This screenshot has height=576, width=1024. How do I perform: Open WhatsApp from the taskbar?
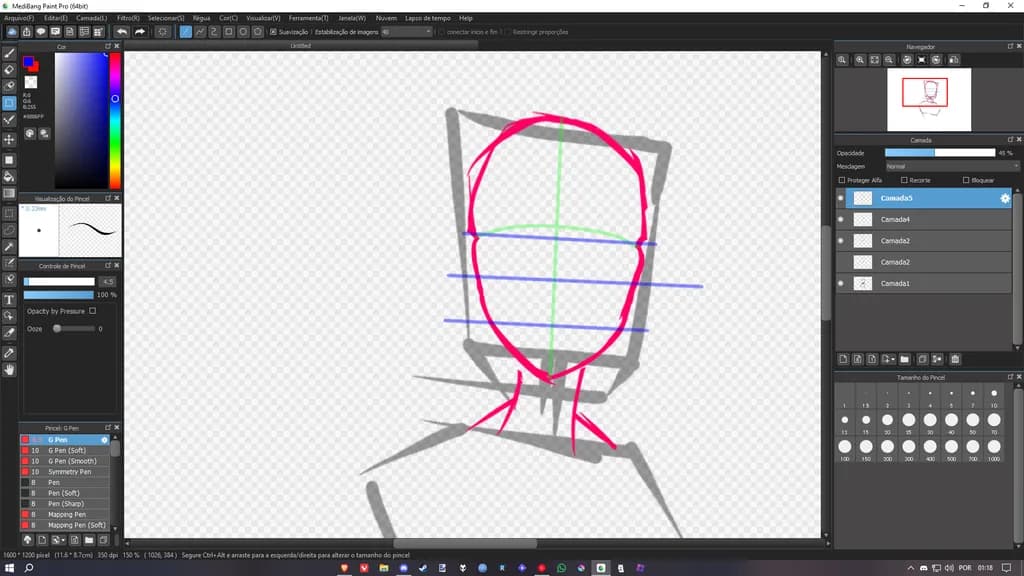562,568
